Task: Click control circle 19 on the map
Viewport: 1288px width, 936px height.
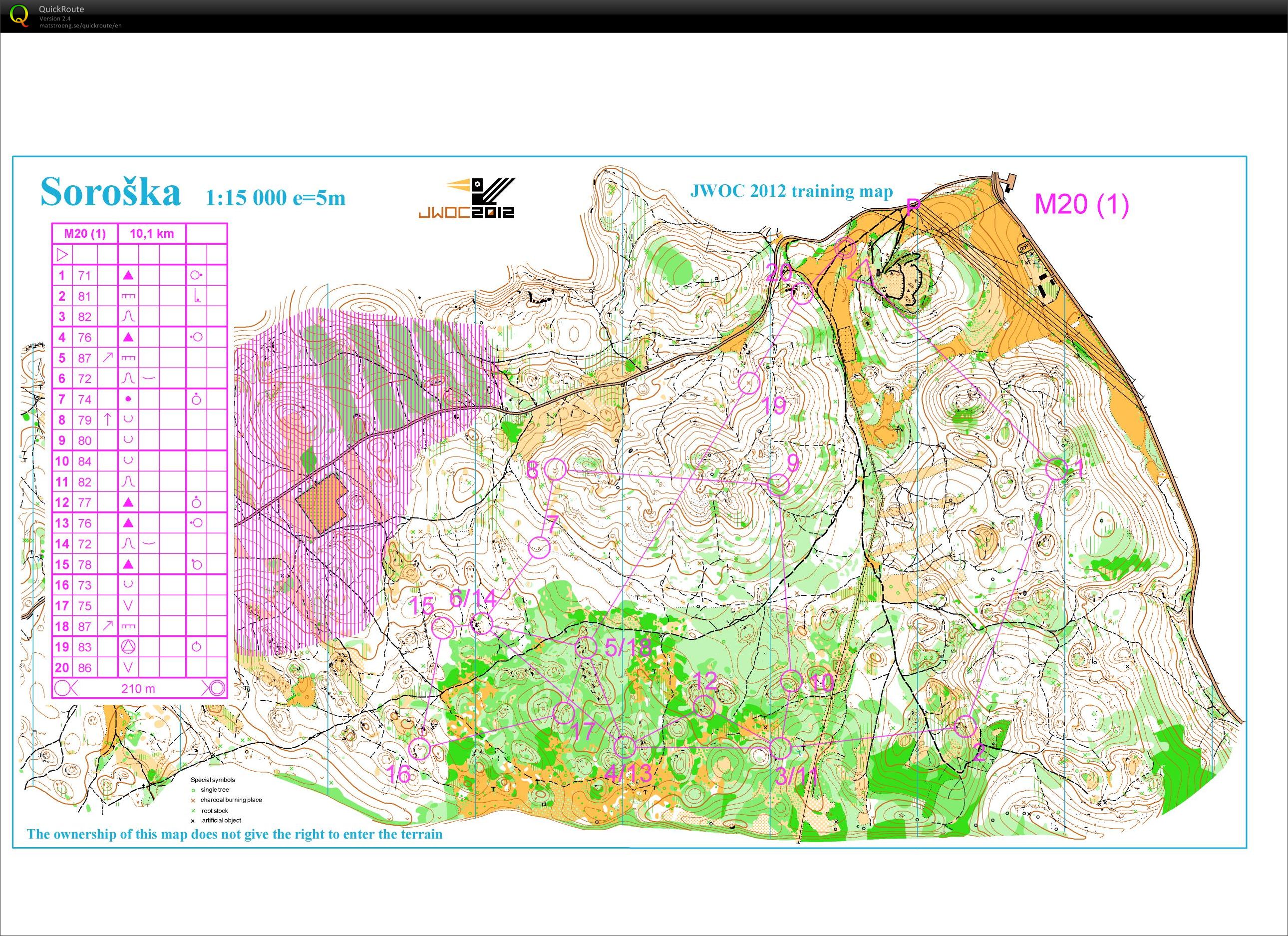Action: click(749, 383)
